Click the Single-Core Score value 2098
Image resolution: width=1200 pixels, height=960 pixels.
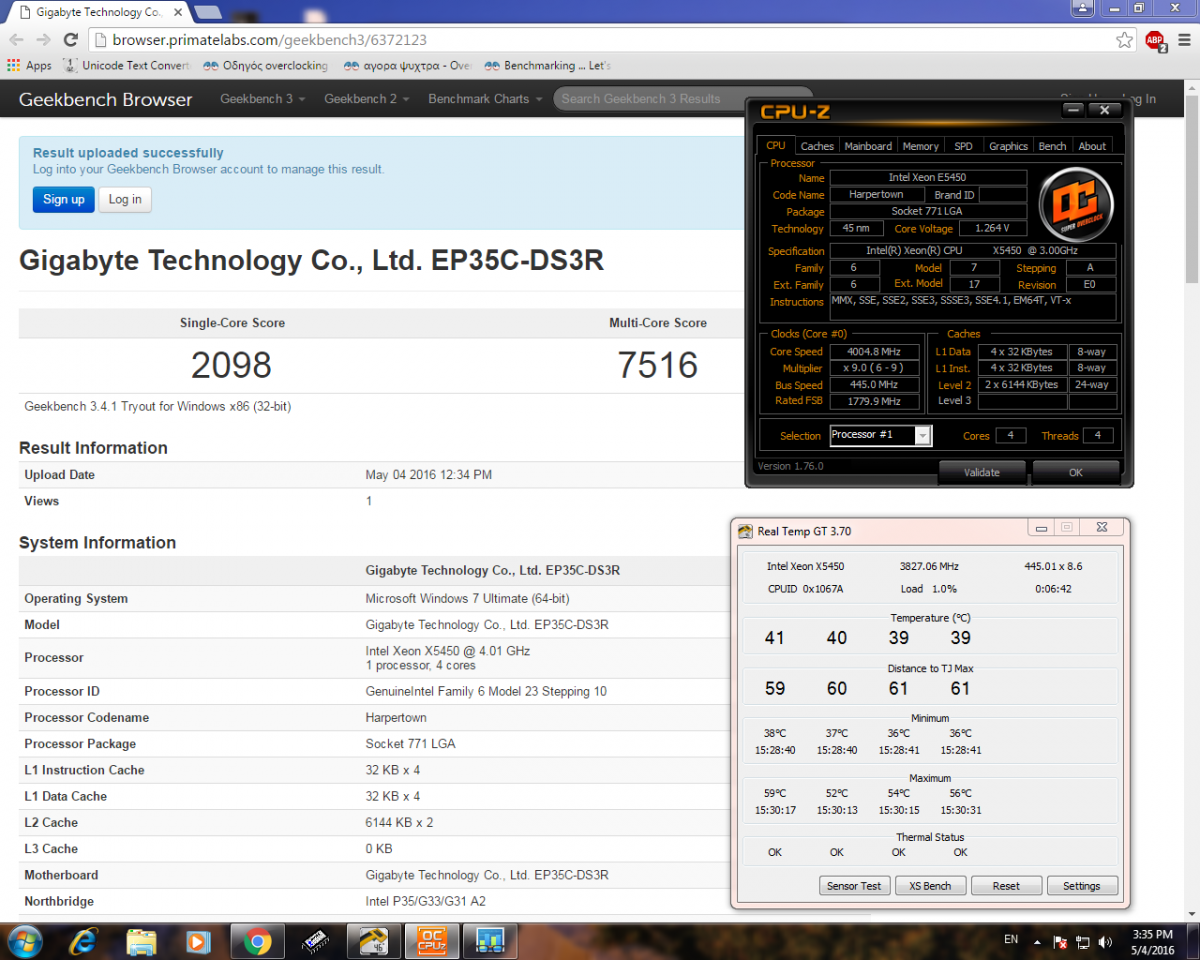pos(231,365)
